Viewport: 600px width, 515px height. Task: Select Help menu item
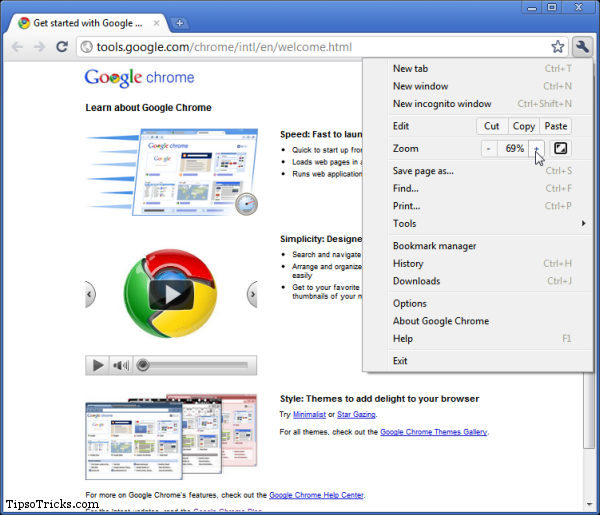tap(489, 339)
